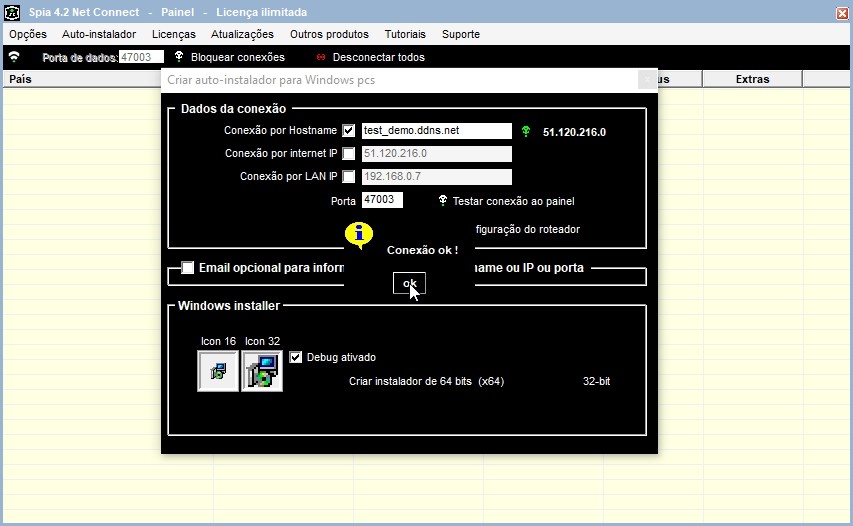Click the internet IP field 51.120.216.0

[437, 153]
